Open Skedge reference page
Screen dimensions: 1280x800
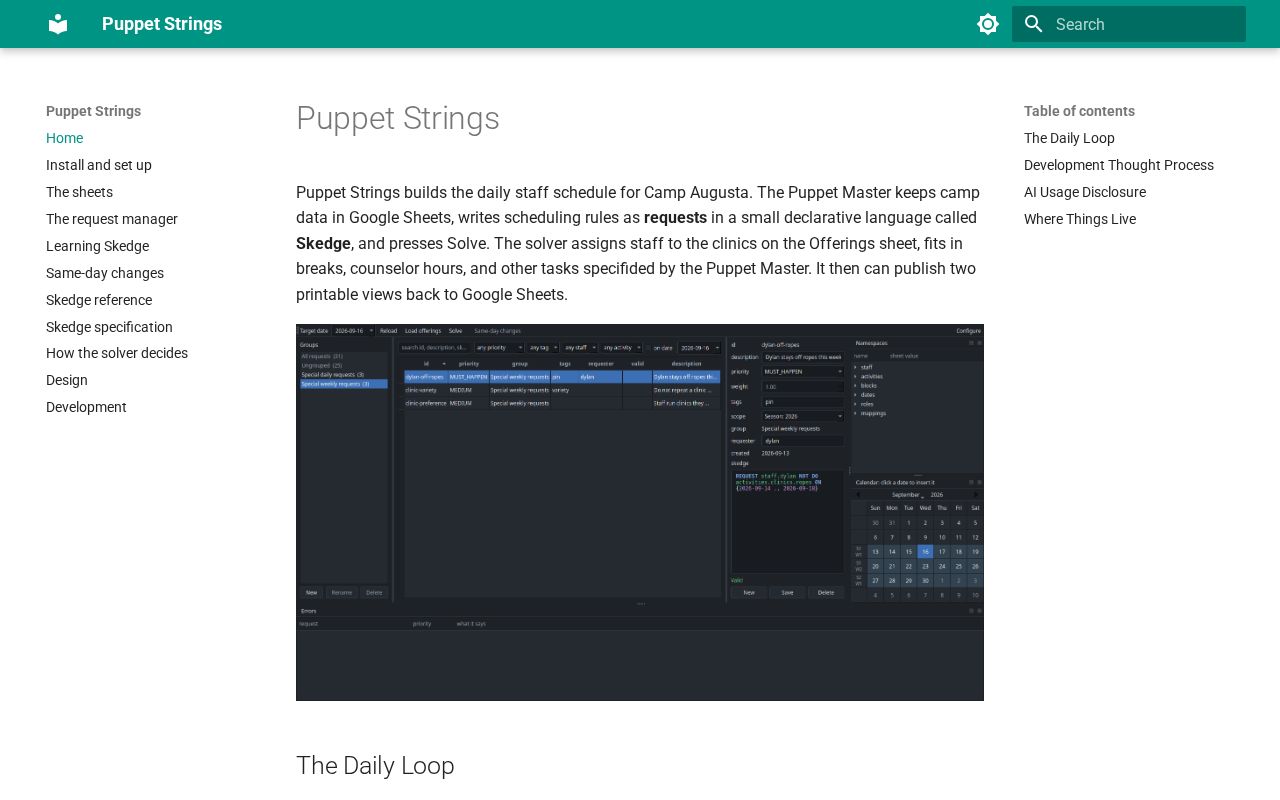click(x=99, y=300)
